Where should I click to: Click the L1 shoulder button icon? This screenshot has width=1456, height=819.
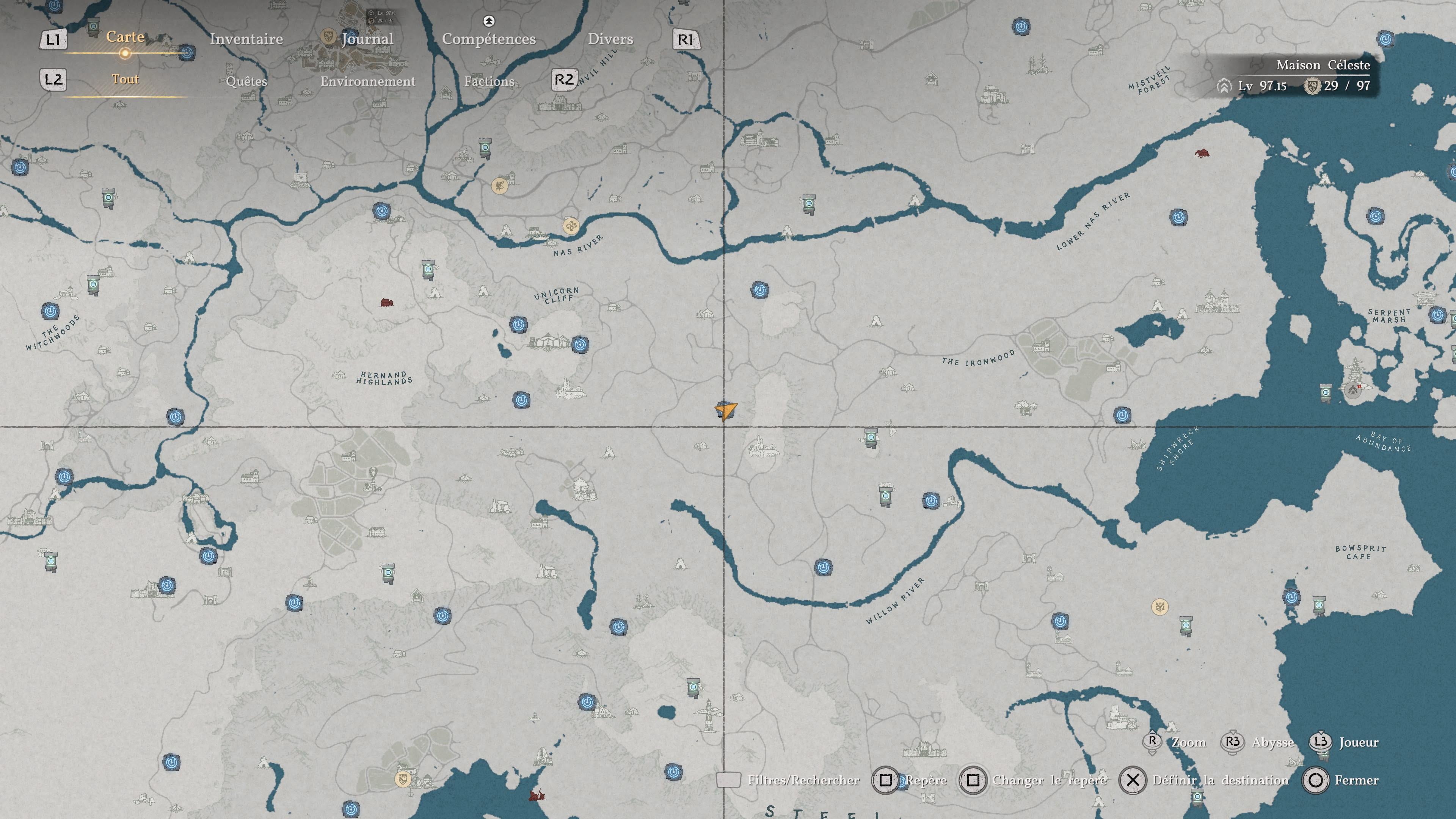coord(53,39)
